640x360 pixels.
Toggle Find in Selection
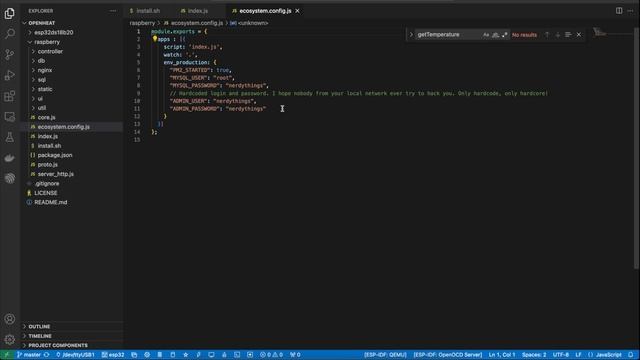[568, 35]
